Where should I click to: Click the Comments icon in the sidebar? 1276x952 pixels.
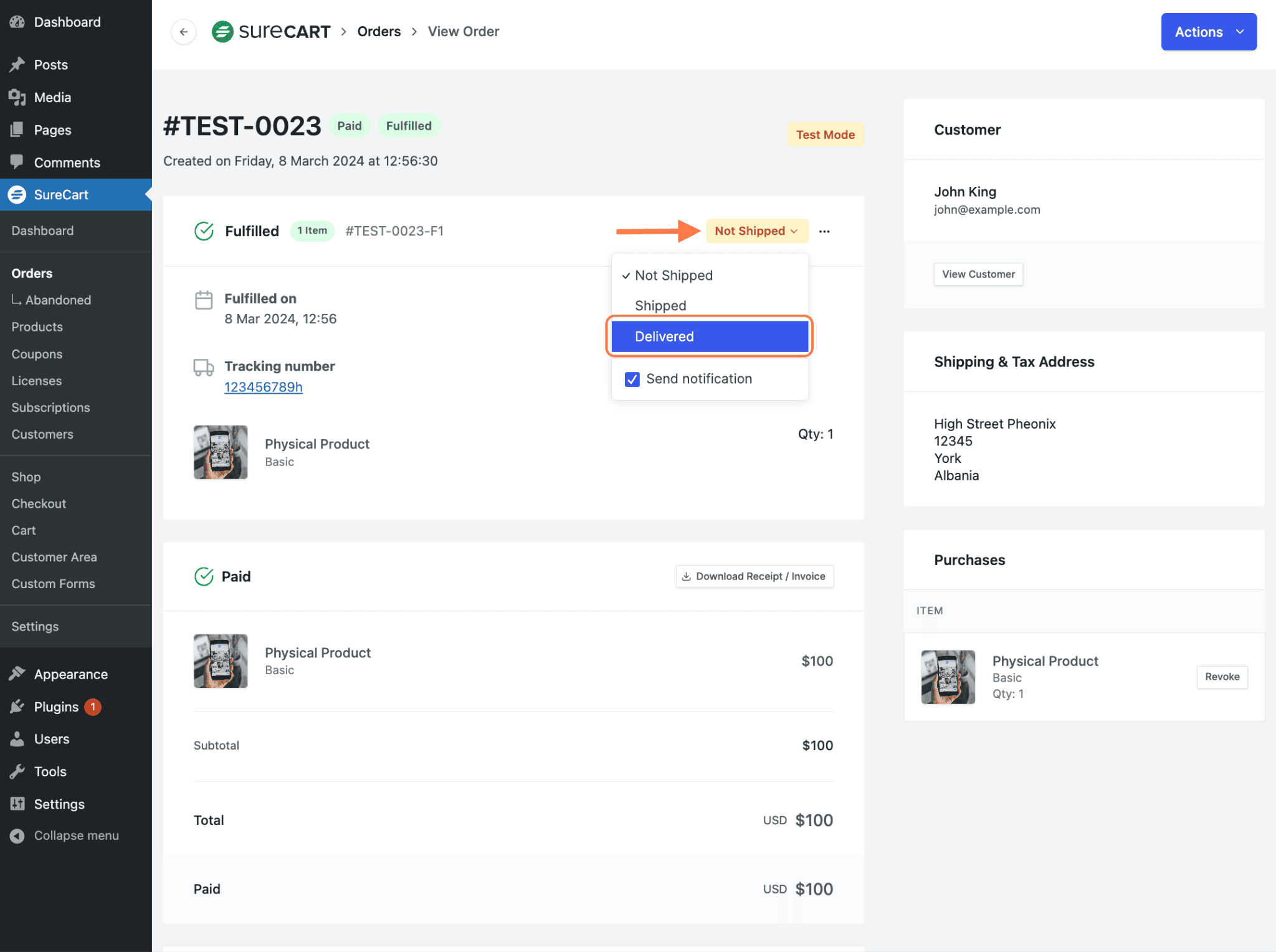coord(17,162)
